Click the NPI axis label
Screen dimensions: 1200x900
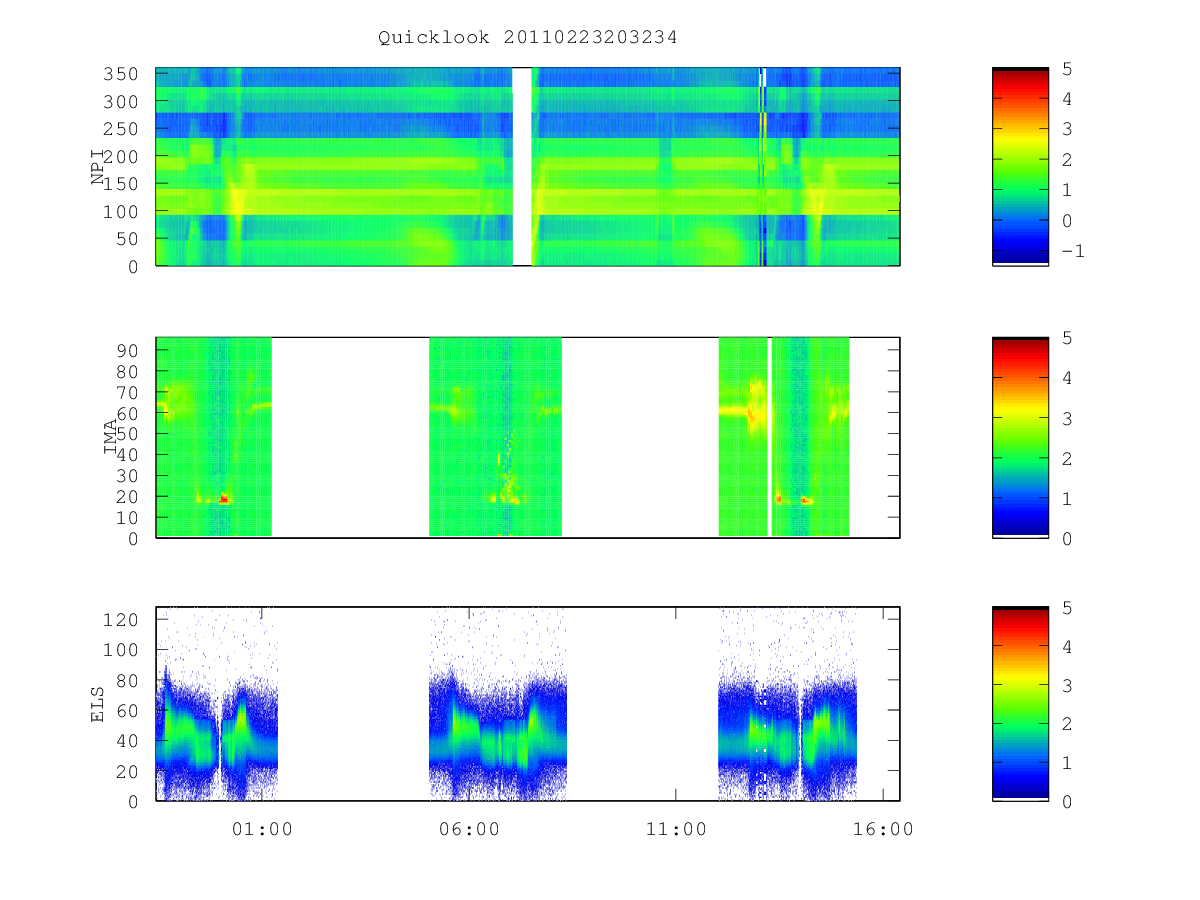coord(98,167)
